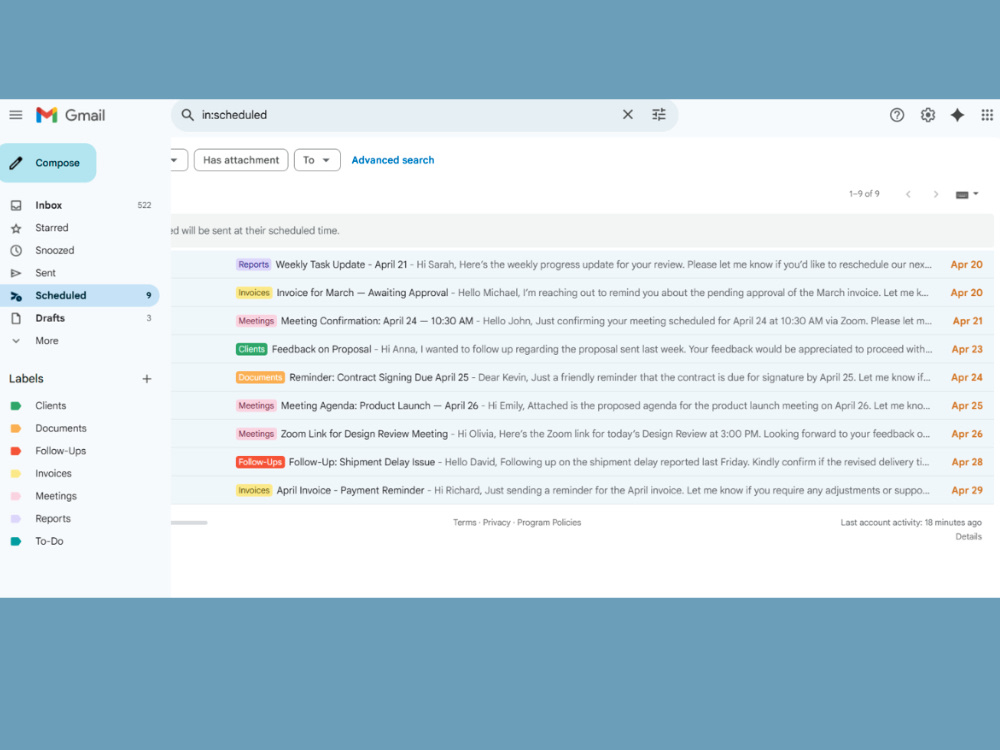Open Zoom Link for Design Review email
This screenshot has width=1000, height=750.
click(x=582, y=434)
